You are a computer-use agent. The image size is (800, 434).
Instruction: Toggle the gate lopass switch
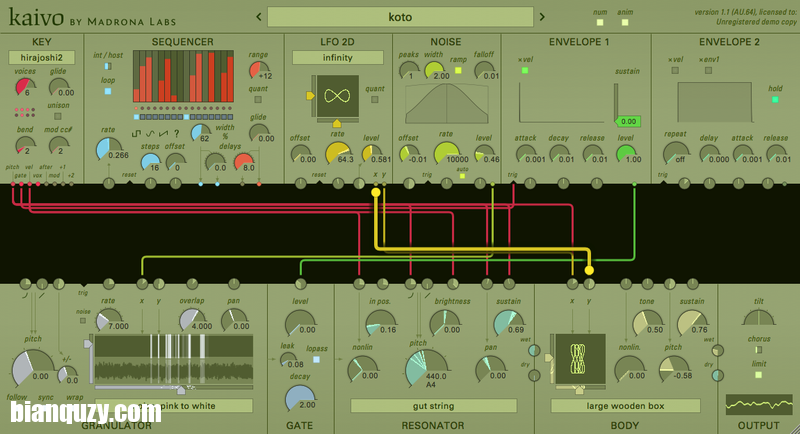tap(316, 360)
